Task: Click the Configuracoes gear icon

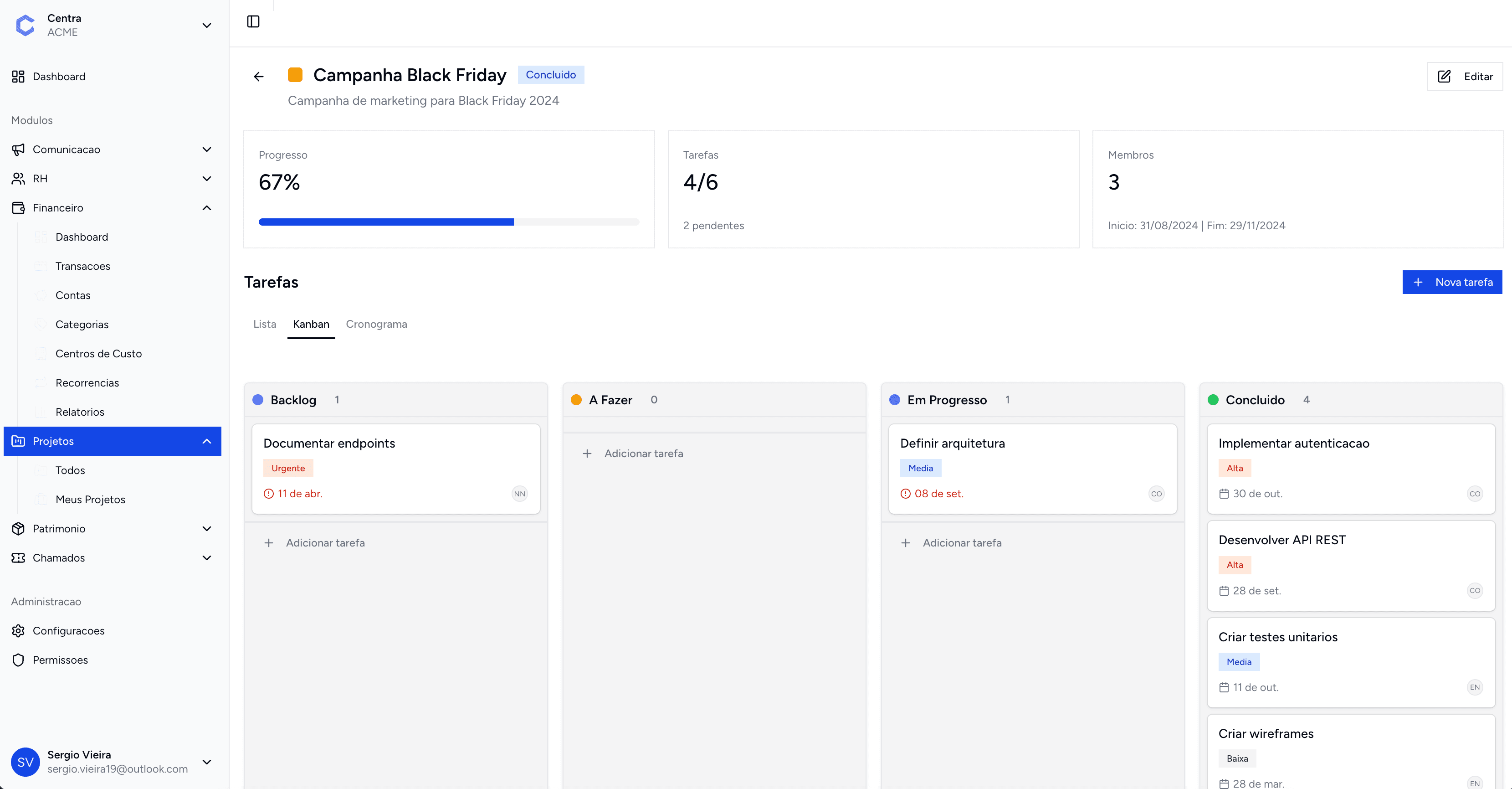Action: pyautogui.click(x=18, y=630)
